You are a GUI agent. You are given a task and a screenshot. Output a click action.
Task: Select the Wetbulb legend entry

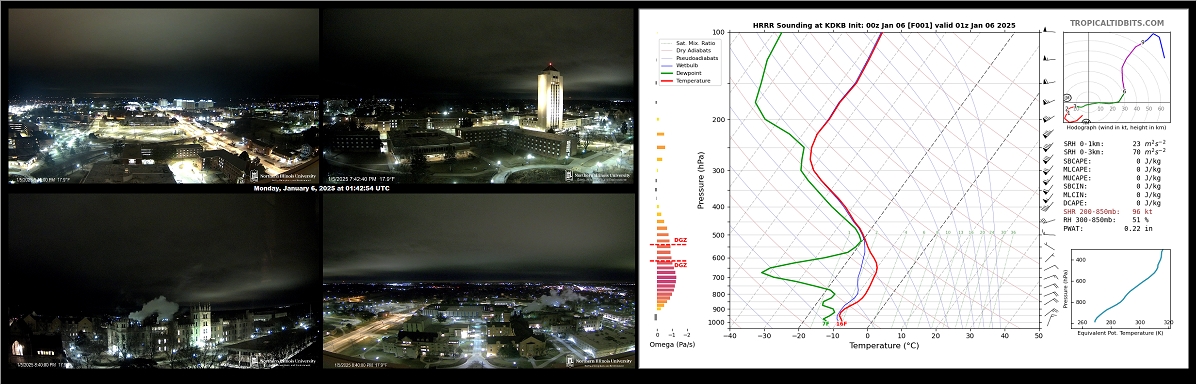684,66
